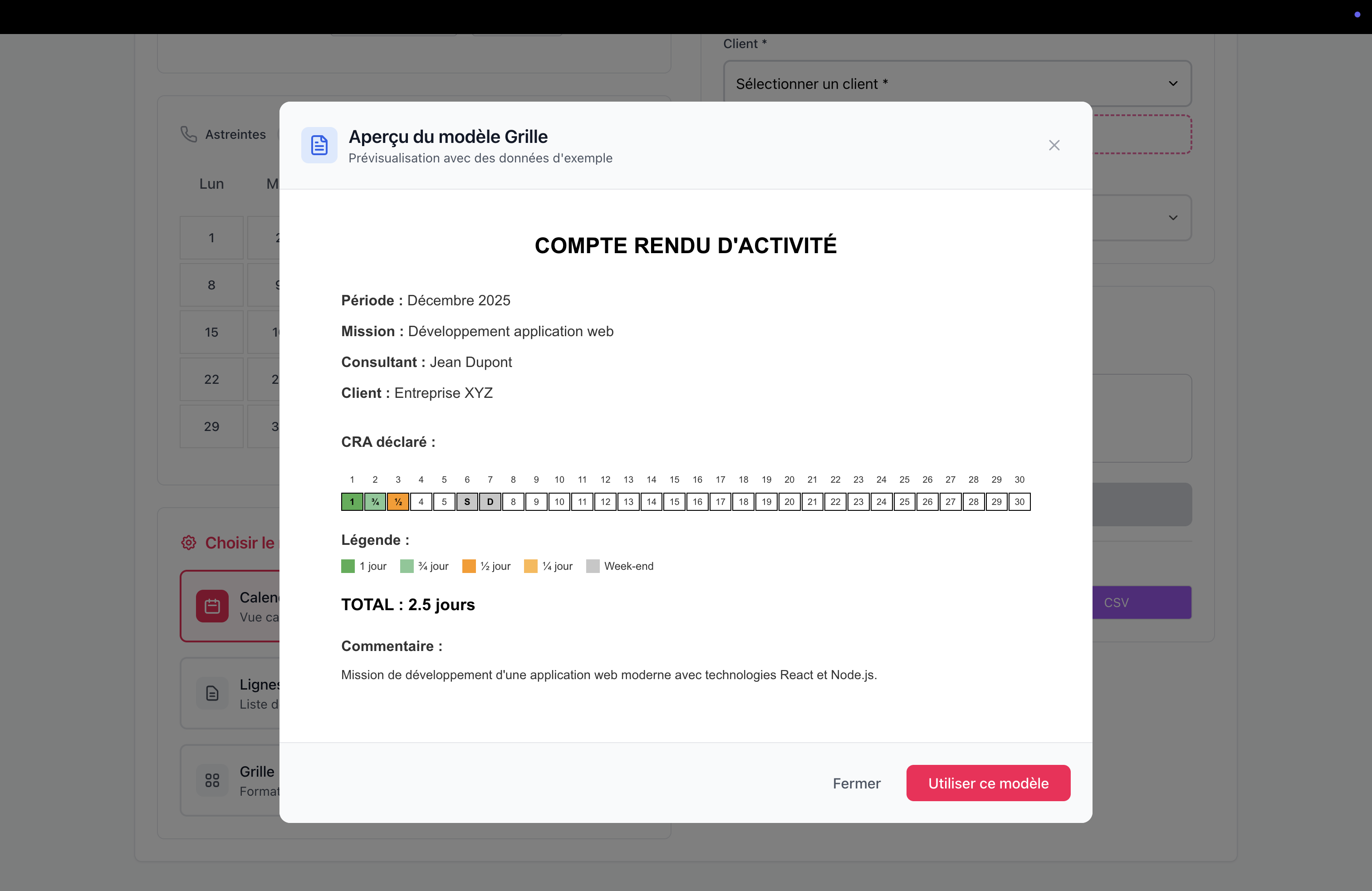Expand the second dropdown chevron on the right
1372x891 pixels.
click(x=1172, y=218)
